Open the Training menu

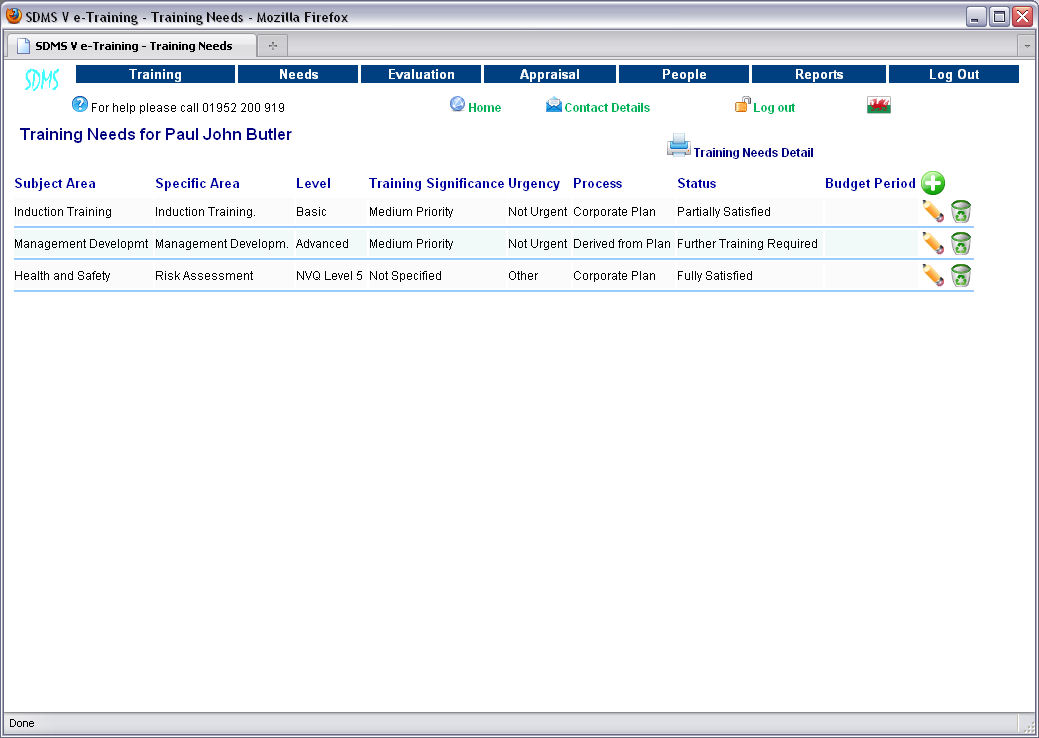click(156, 74)
